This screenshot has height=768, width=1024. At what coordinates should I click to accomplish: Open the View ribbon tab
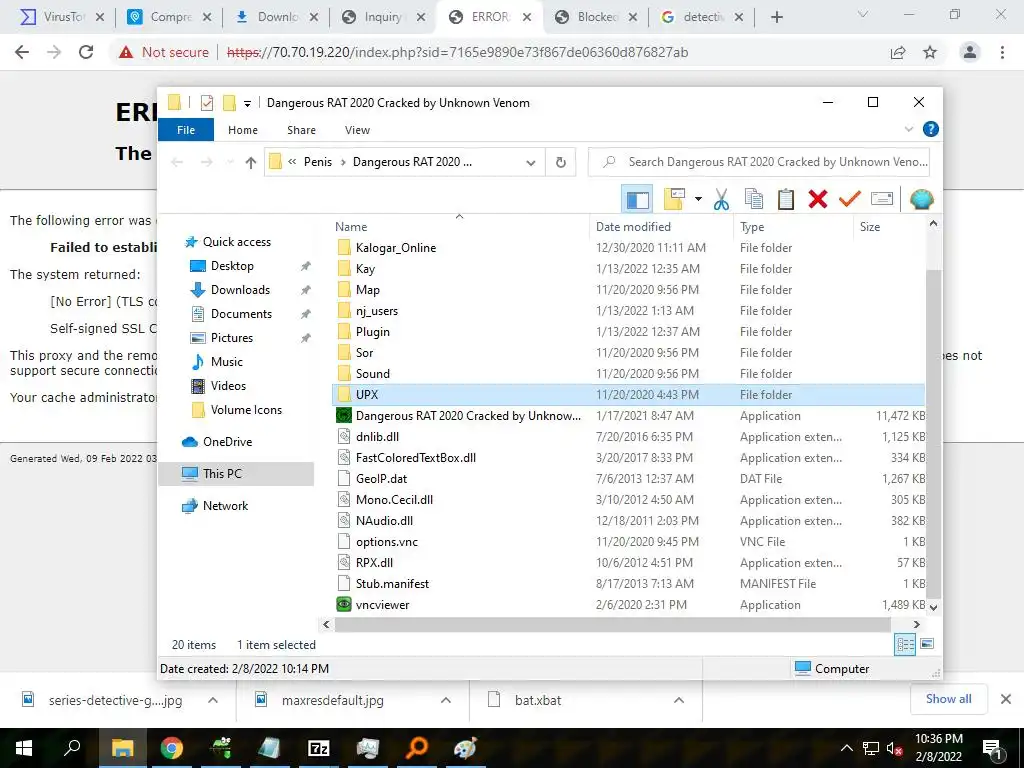click(x=357, y=130)
